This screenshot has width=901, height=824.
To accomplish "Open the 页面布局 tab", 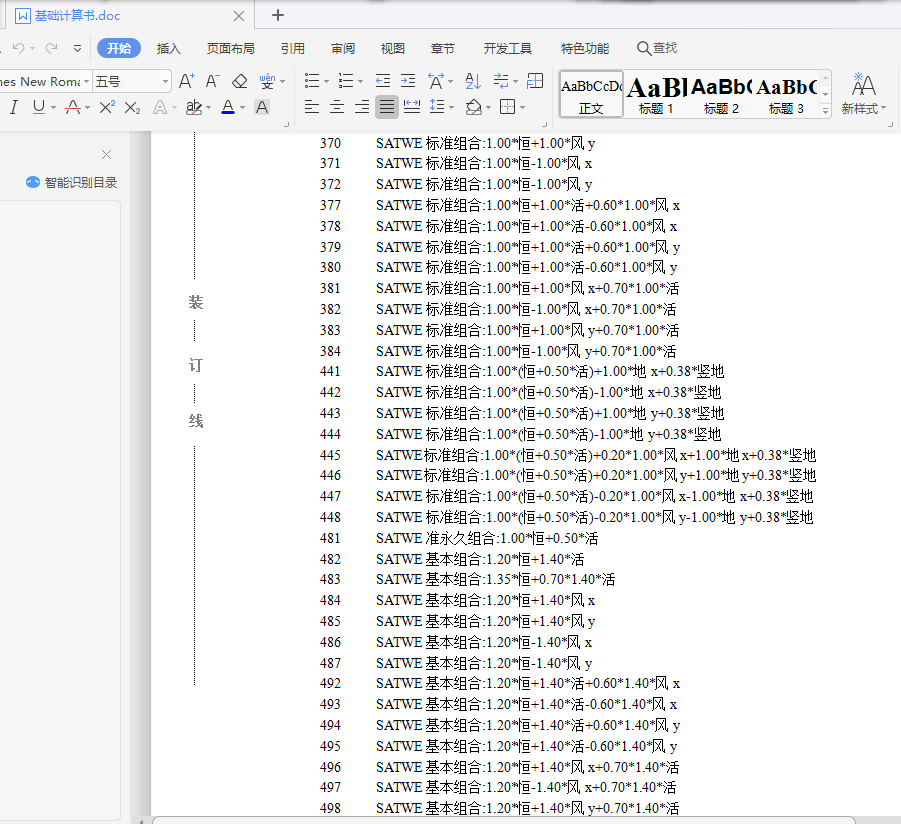I will coord(230,49).
